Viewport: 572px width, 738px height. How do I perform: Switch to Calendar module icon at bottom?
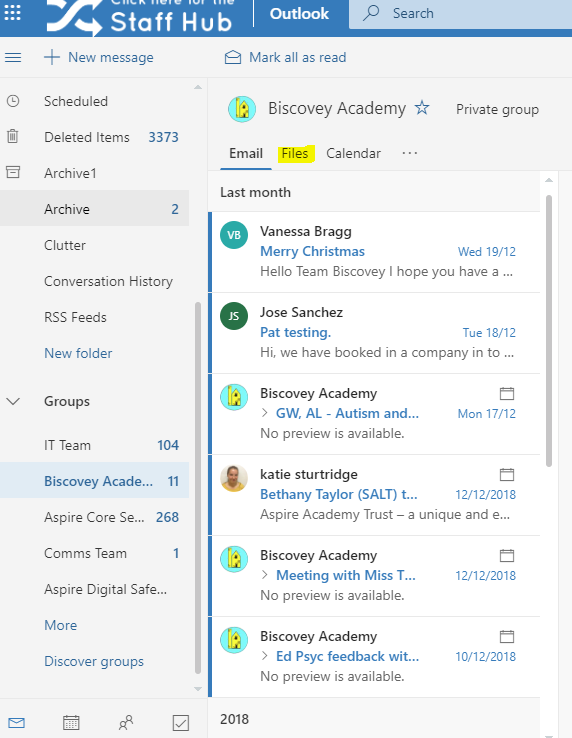tap(71, 722)
